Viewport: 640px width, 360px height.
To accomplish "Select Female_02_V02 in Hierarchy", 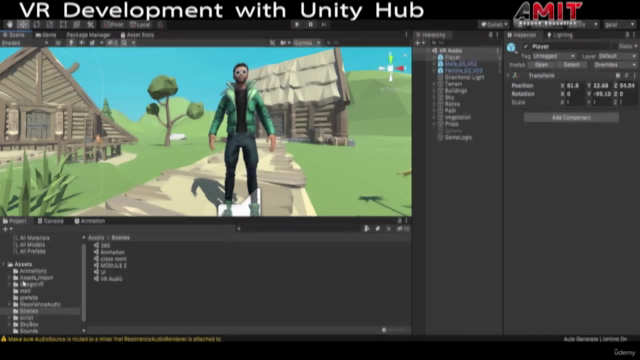I will pos(463,71).
